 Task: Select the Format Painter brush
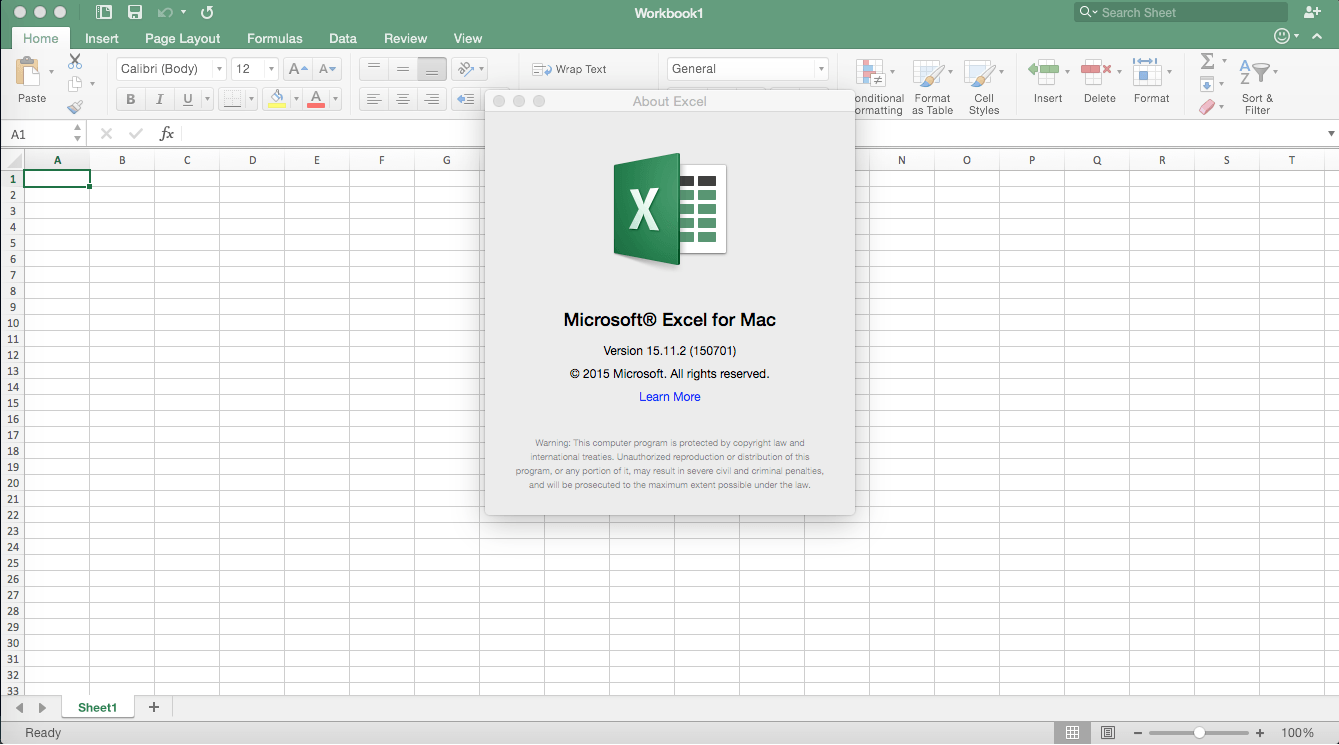pyautogui.click(x=75, y=106)
